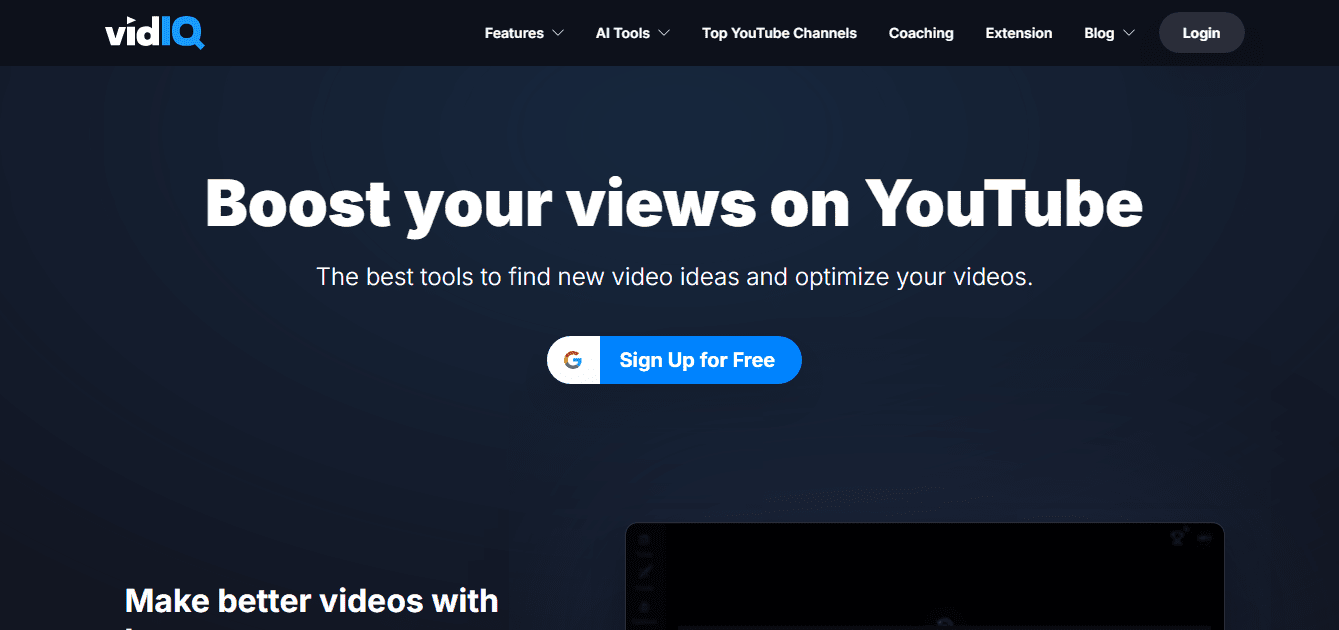Viewport: 1339px width, 630px height.
Task: Click the dashboard preview image
Action: 925,580
